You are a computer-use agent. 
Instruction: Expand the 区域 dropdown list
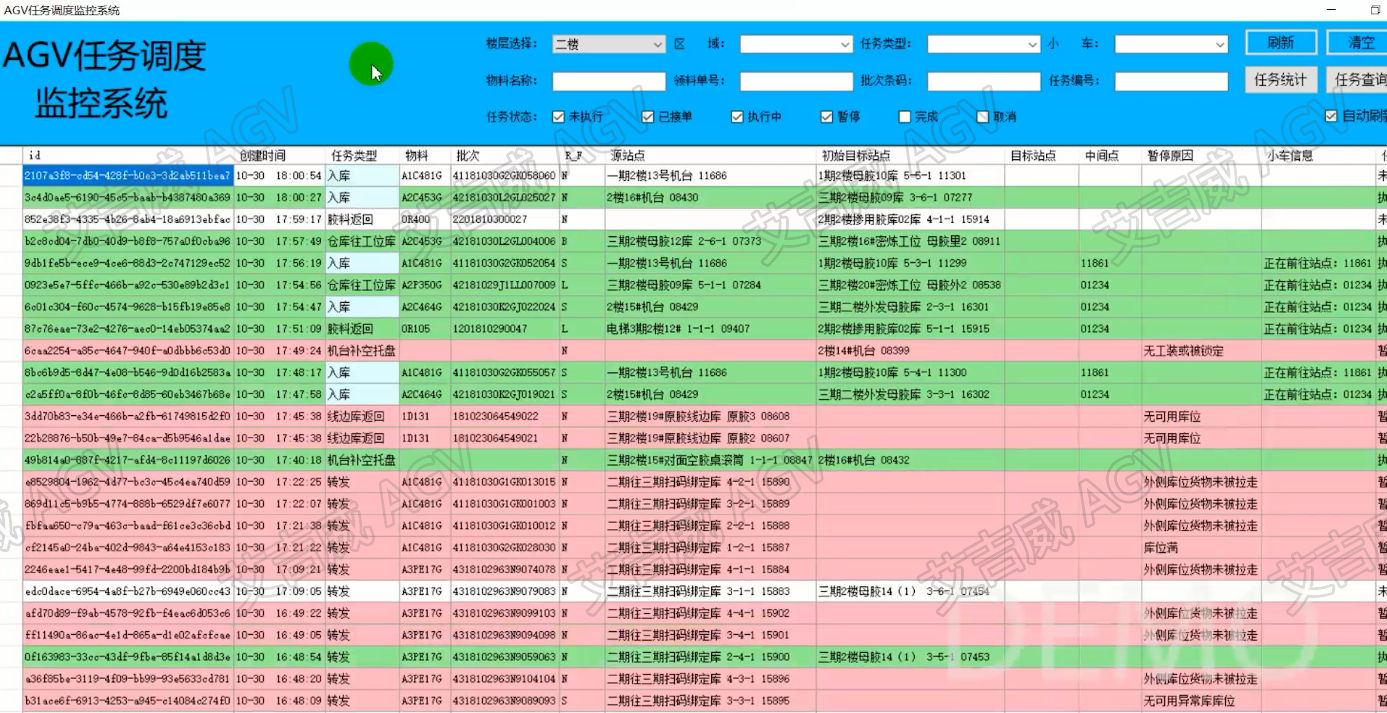click(795, 44)
